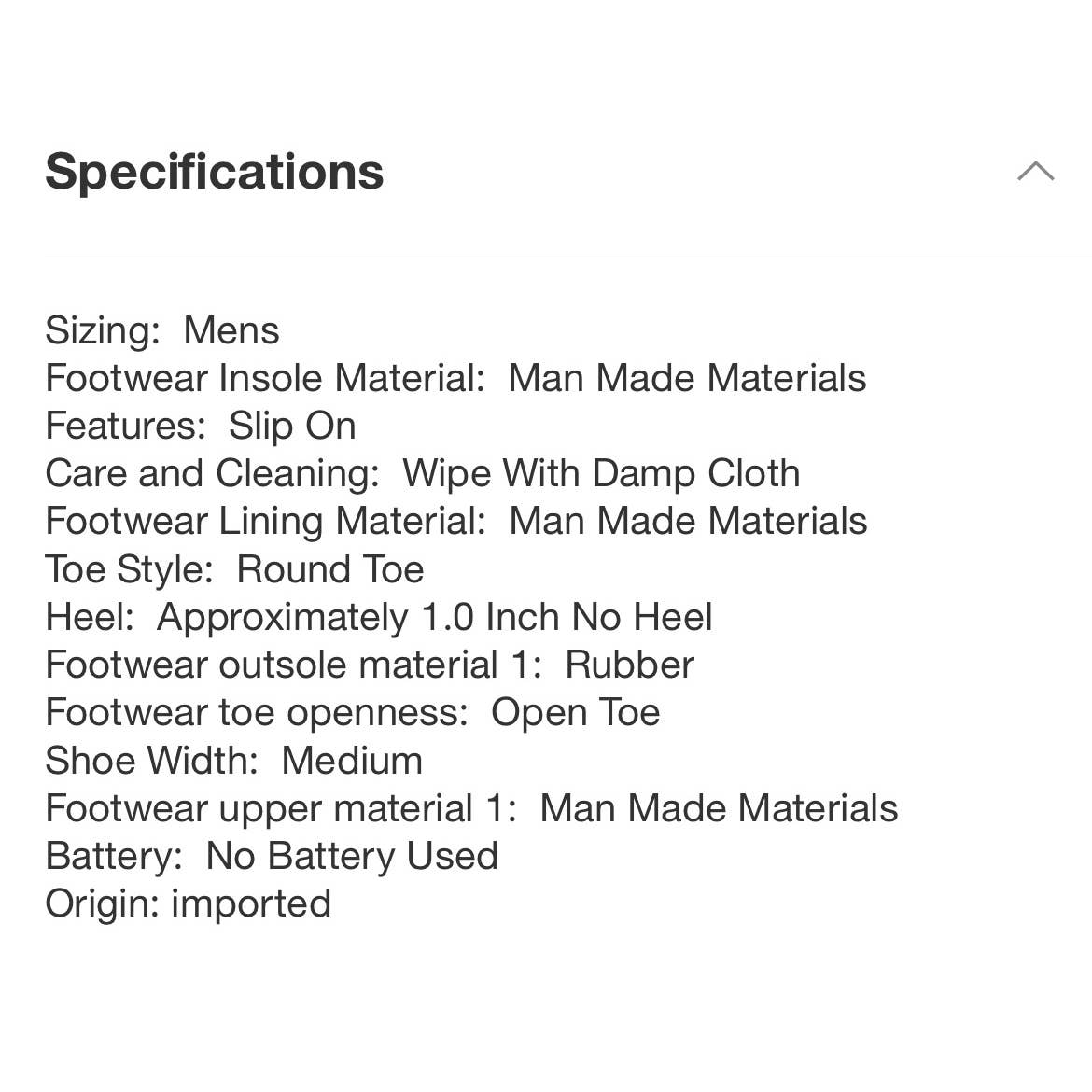Viewport: 1092px width, 1092px height.
Task: Select the Origin: imported line
Action: [x=188, y=904]
